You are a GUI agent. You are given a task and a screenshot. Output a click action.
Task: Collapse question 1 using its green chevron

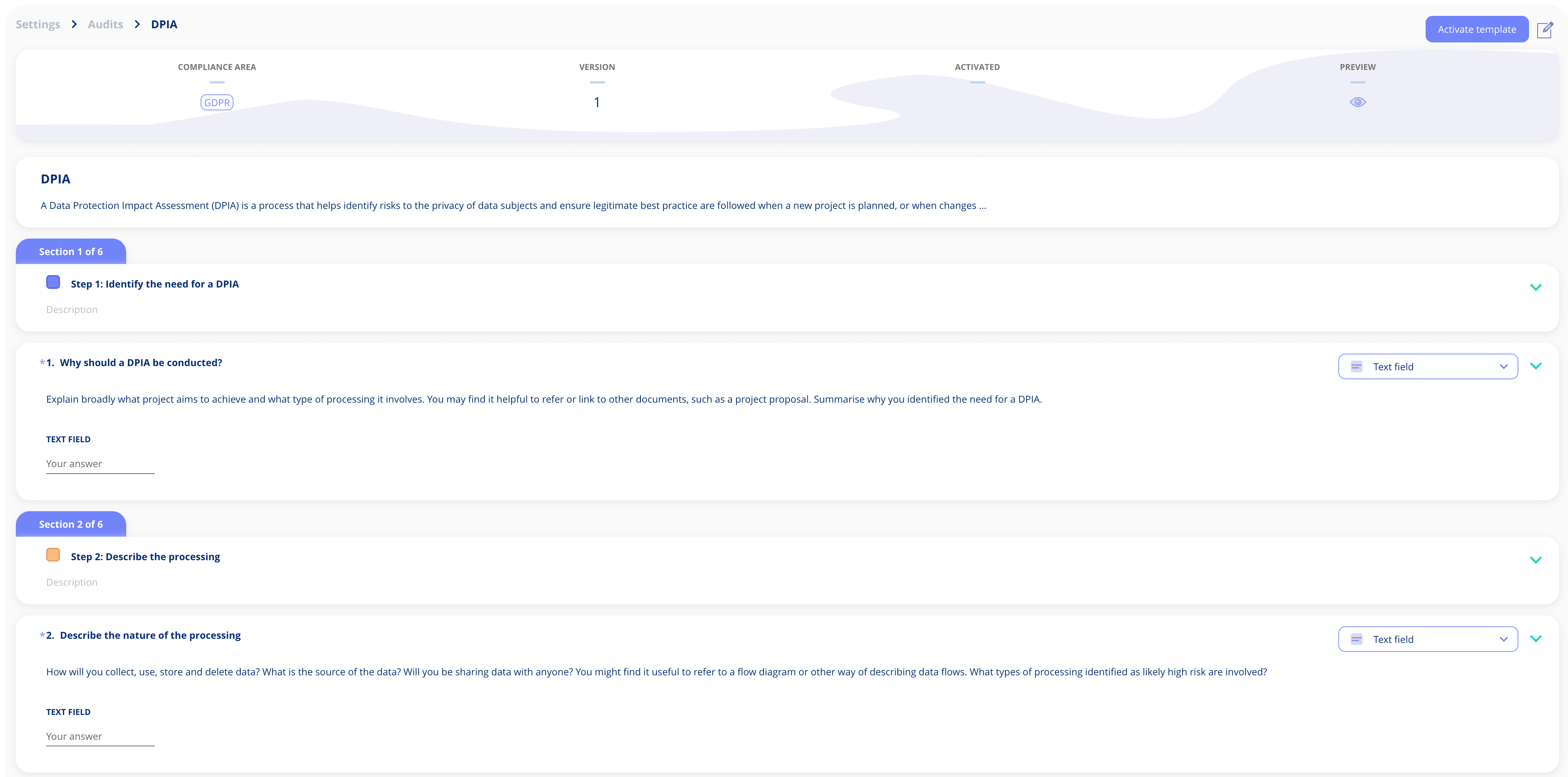[1535, 366]
